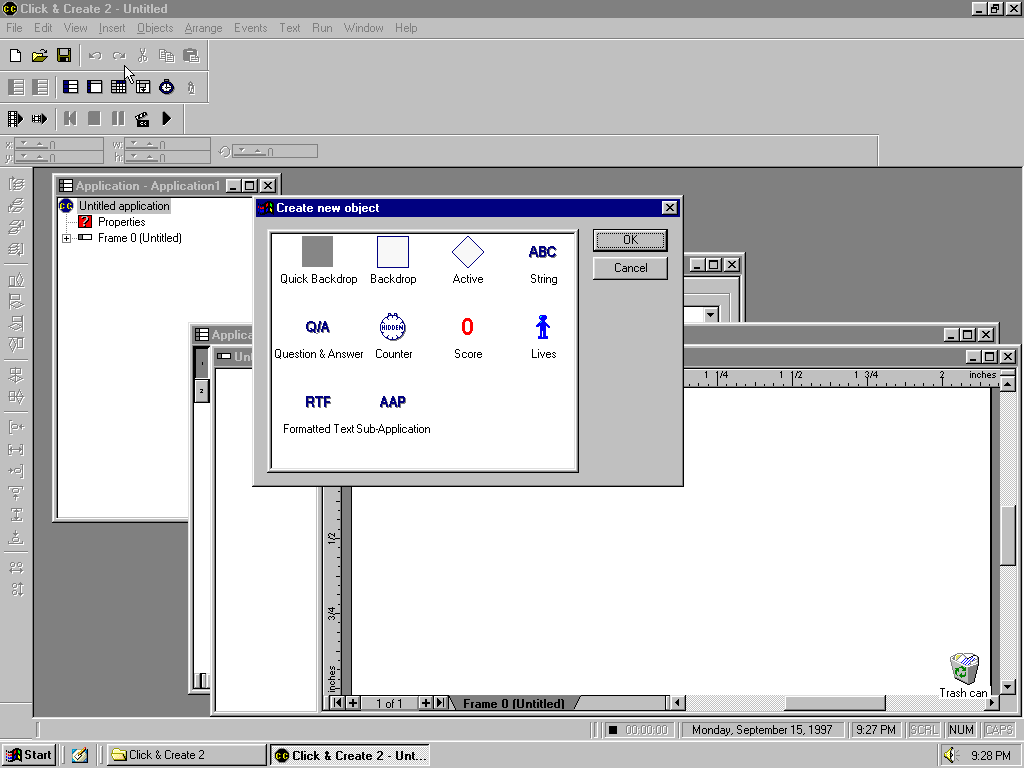This screenshot has height=768, width=1024.
Task: Choose the Sub-Application AAP object
Action: point(392,402)
